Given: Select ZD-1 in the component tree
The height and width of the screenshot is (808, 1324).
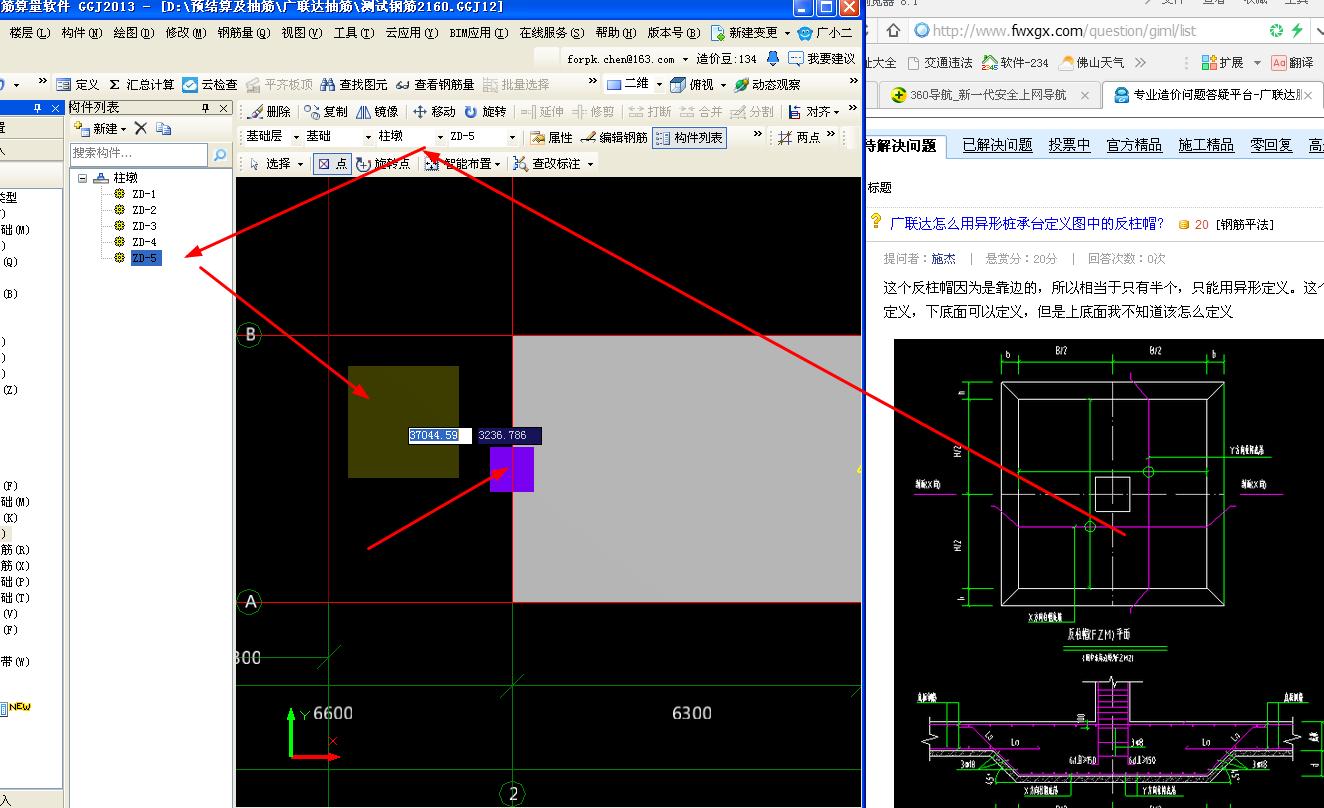Looking at the screenshot, I should [x=144, y=194].
